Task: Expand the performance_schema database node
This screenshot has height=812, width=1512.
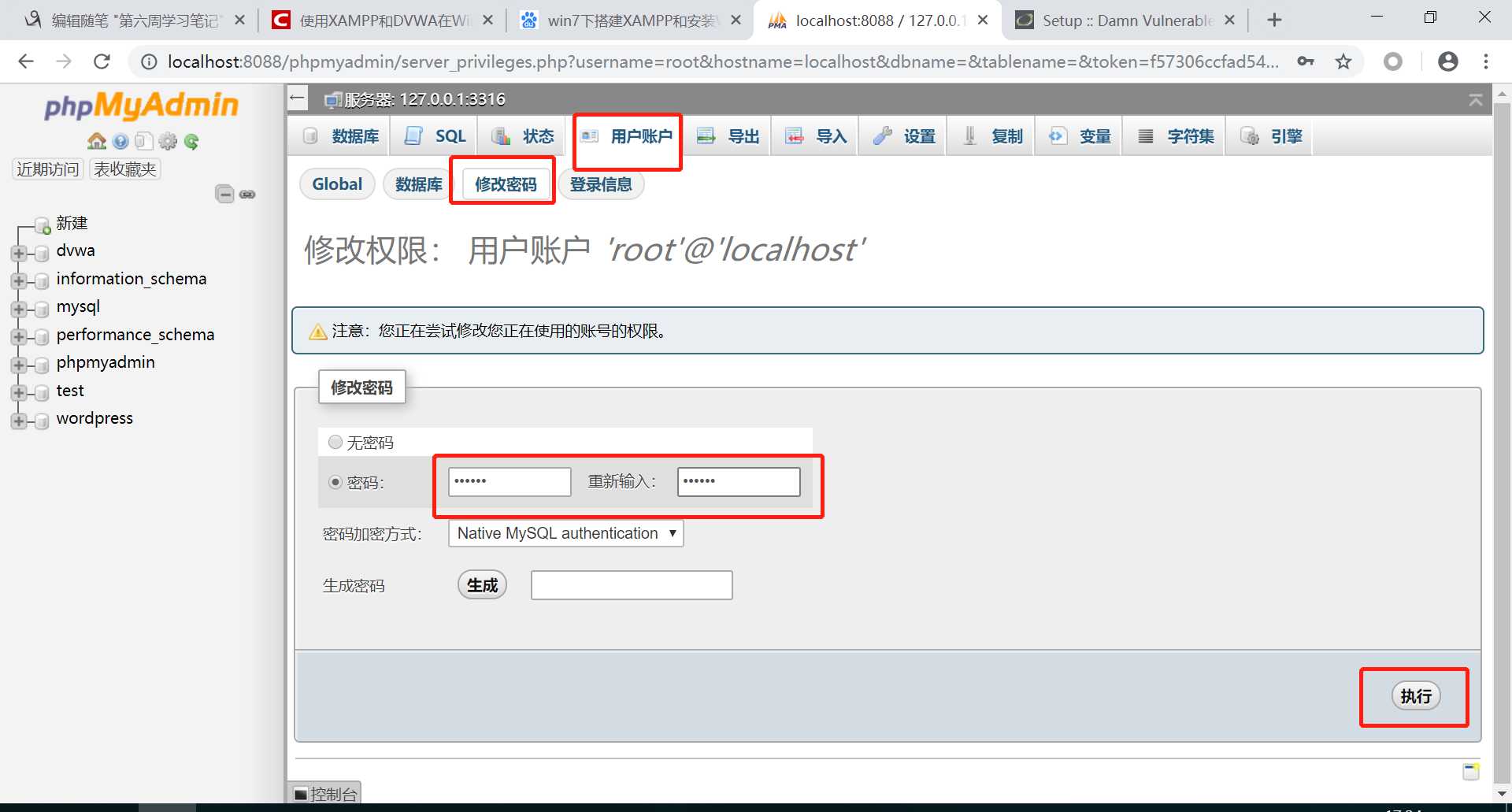Action: (19, 337)
